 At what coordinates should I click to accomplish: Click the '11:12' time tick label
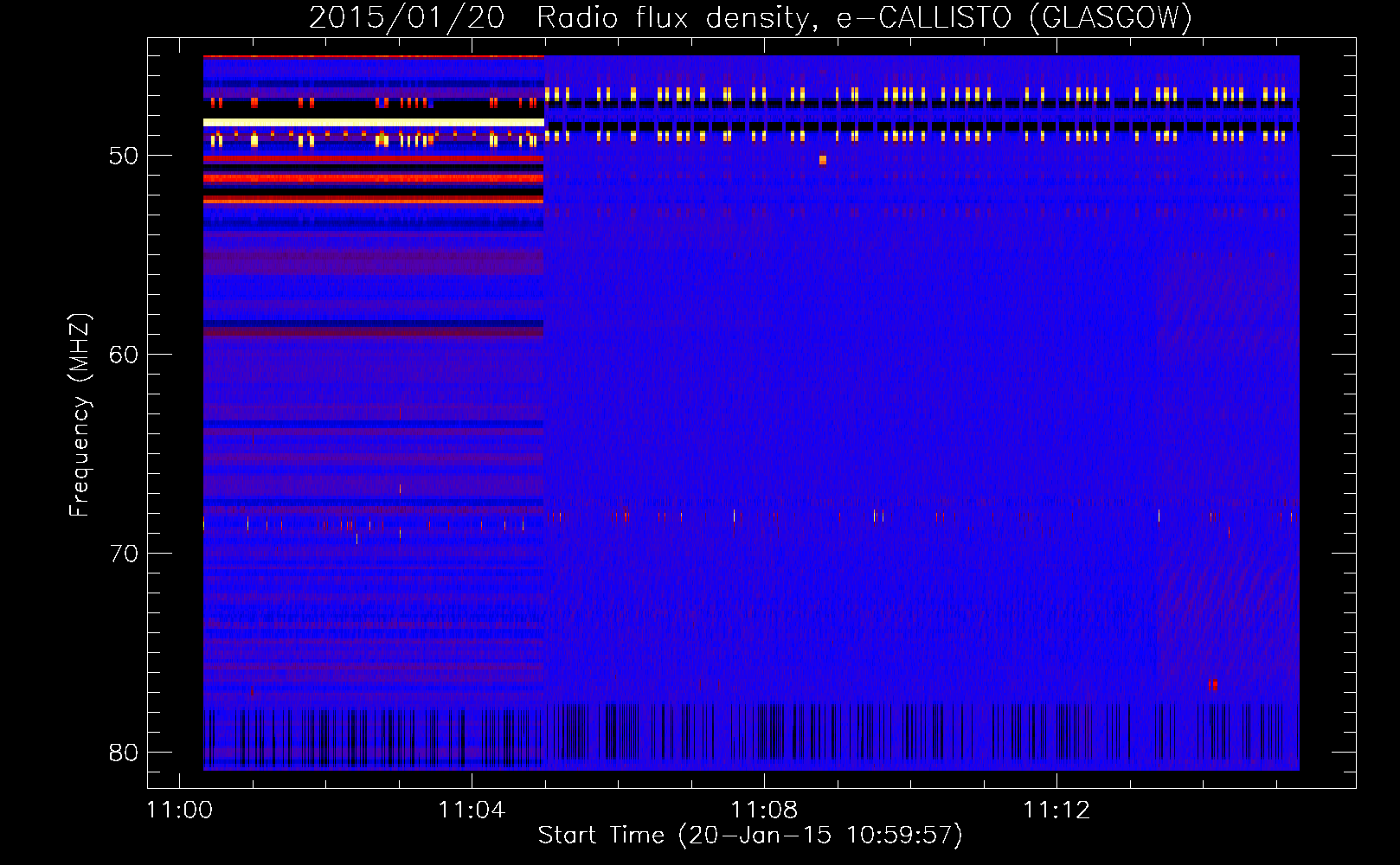pos(1056,811)
